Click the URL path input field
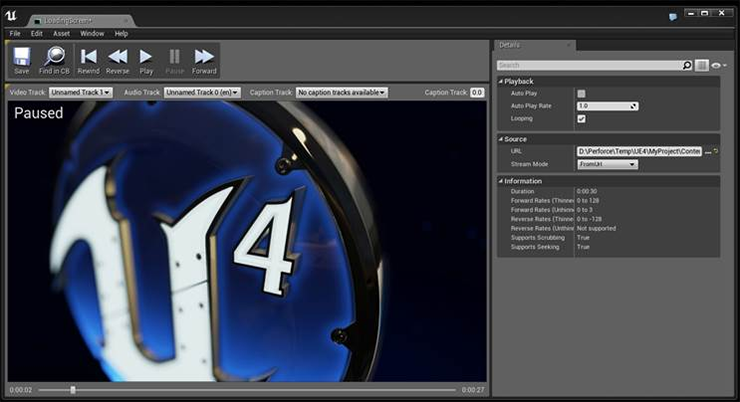Viewport: 740px width, 402px height. 639,151
